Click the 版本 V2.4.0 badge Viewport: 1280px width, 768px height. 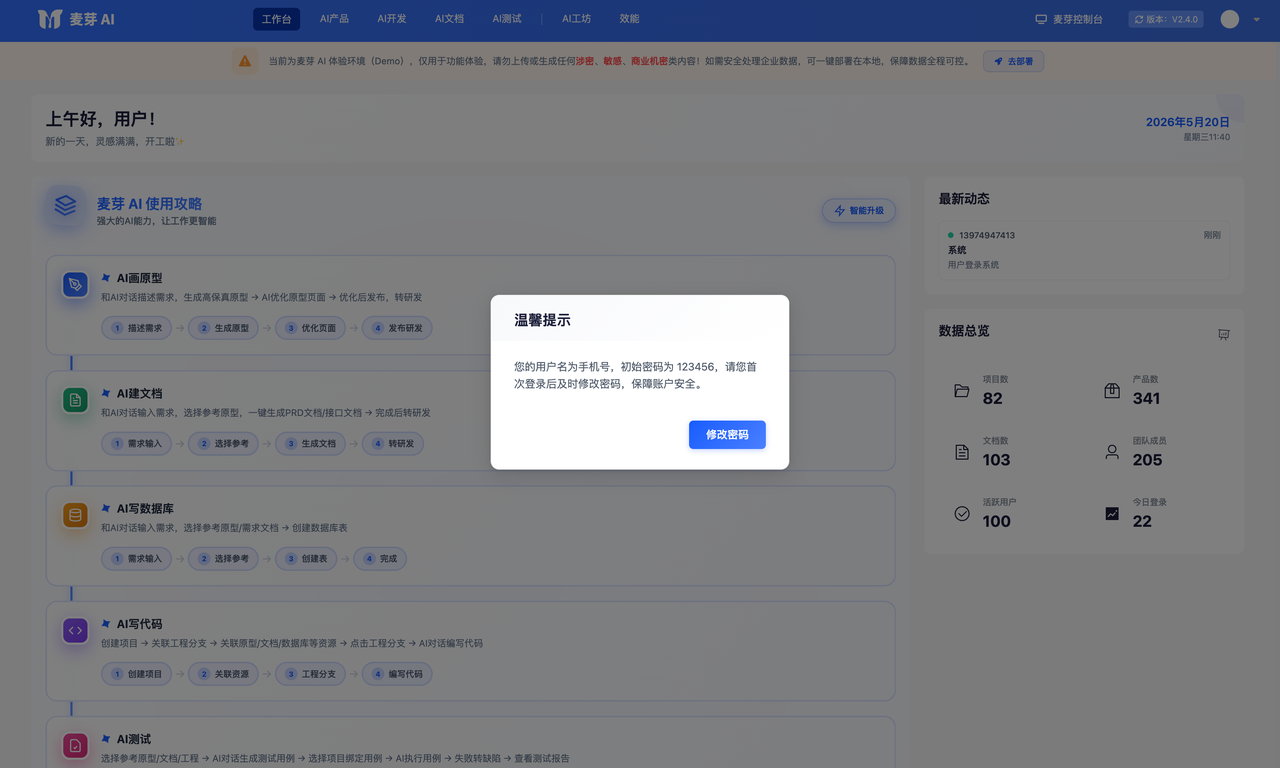[x=1166, y=19]
